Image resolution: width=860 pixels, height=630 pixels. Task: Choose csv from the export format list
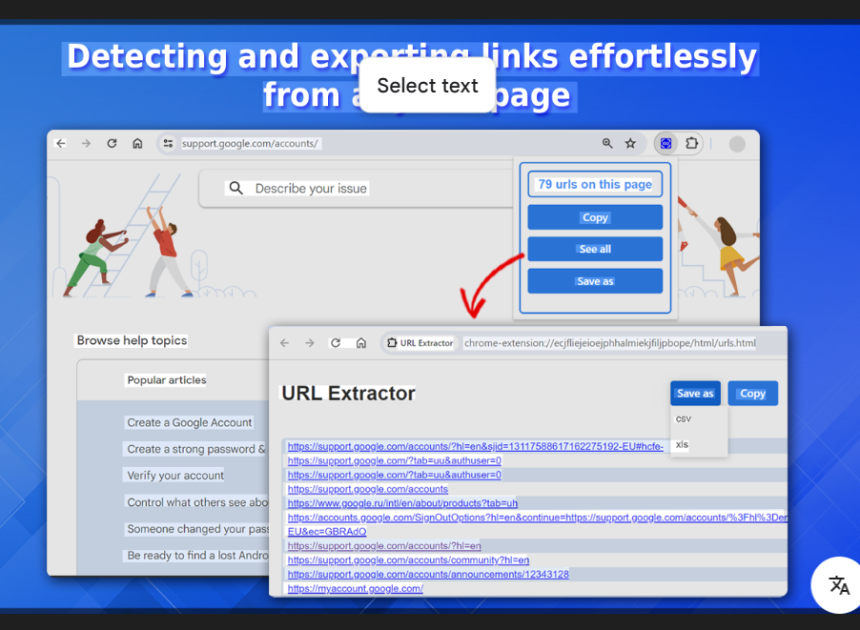682,418
